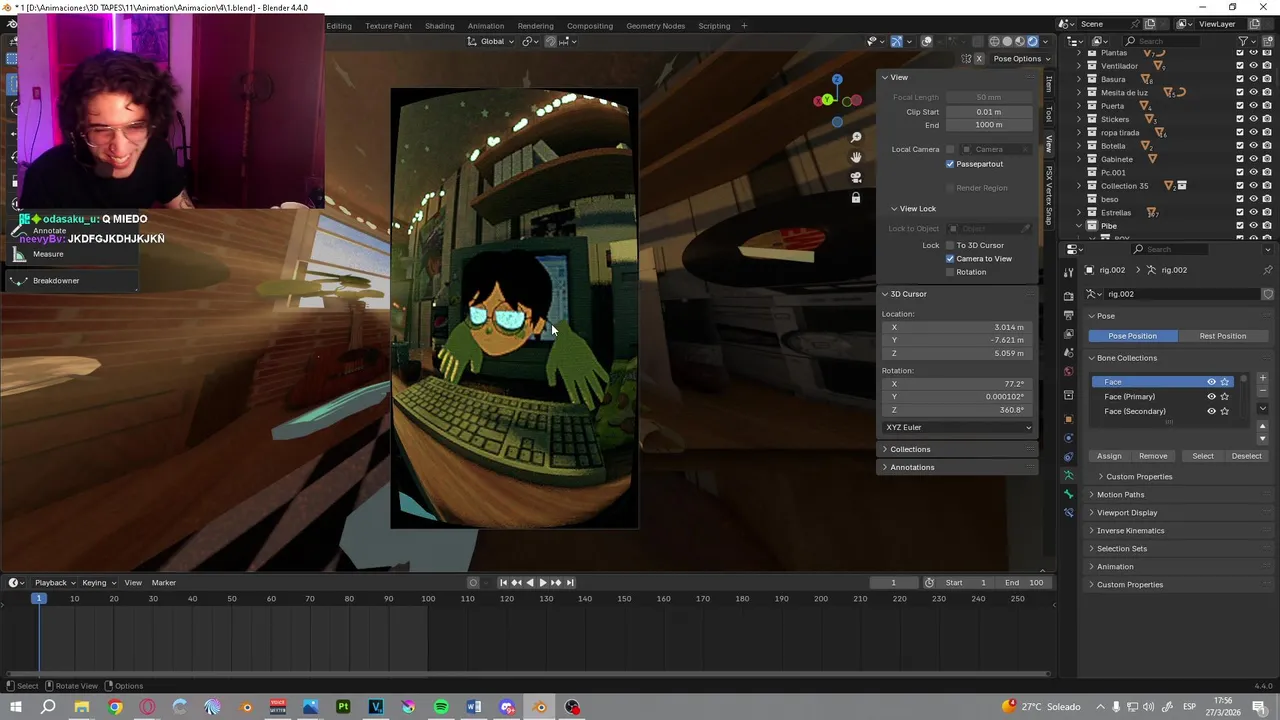Jump to the timeline start frame
This screenshot has width=1280, height=720.
[503, 582]
